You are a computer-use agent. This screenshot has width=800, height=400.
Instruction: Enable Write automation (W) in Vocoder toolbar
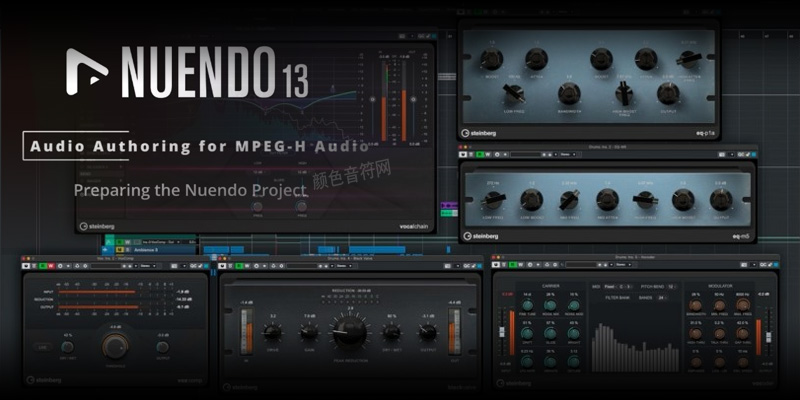point(520,265)
